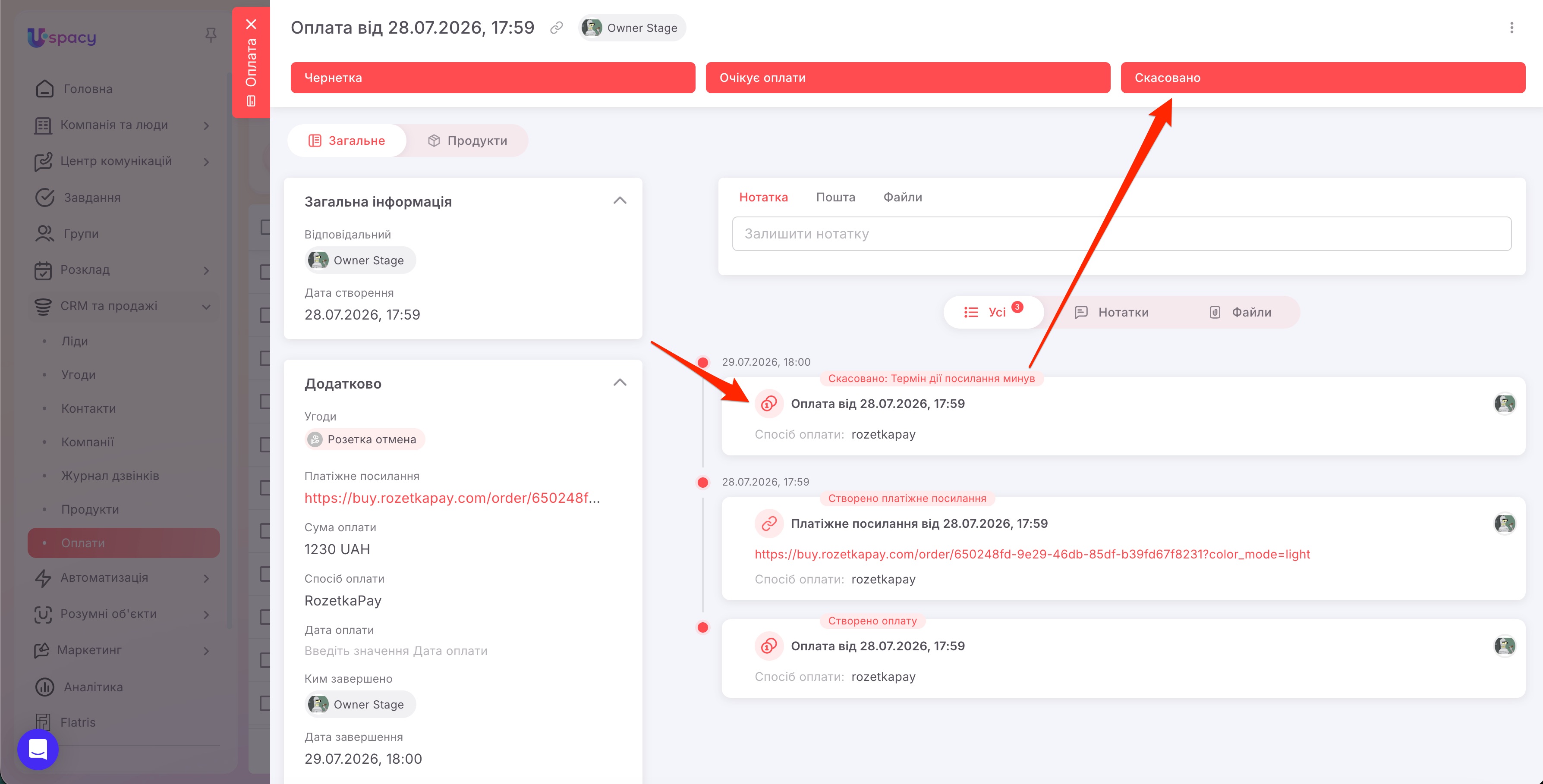This screenshot has height=784, width=1543.
Task: Click the Розклад calendar icon
Action: (43, 270)
